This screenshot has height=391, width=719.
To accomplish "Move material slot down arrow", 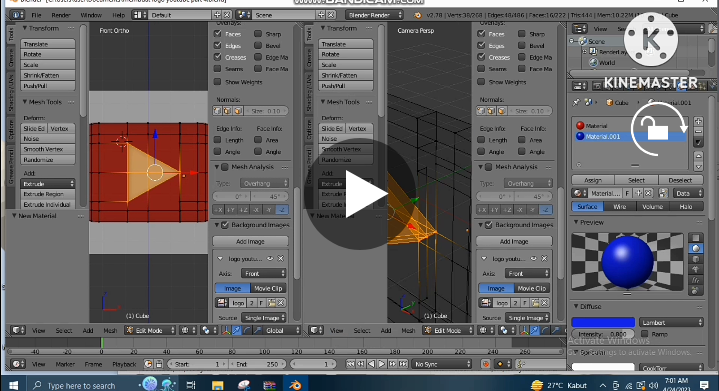I will (x=698, y=166).
